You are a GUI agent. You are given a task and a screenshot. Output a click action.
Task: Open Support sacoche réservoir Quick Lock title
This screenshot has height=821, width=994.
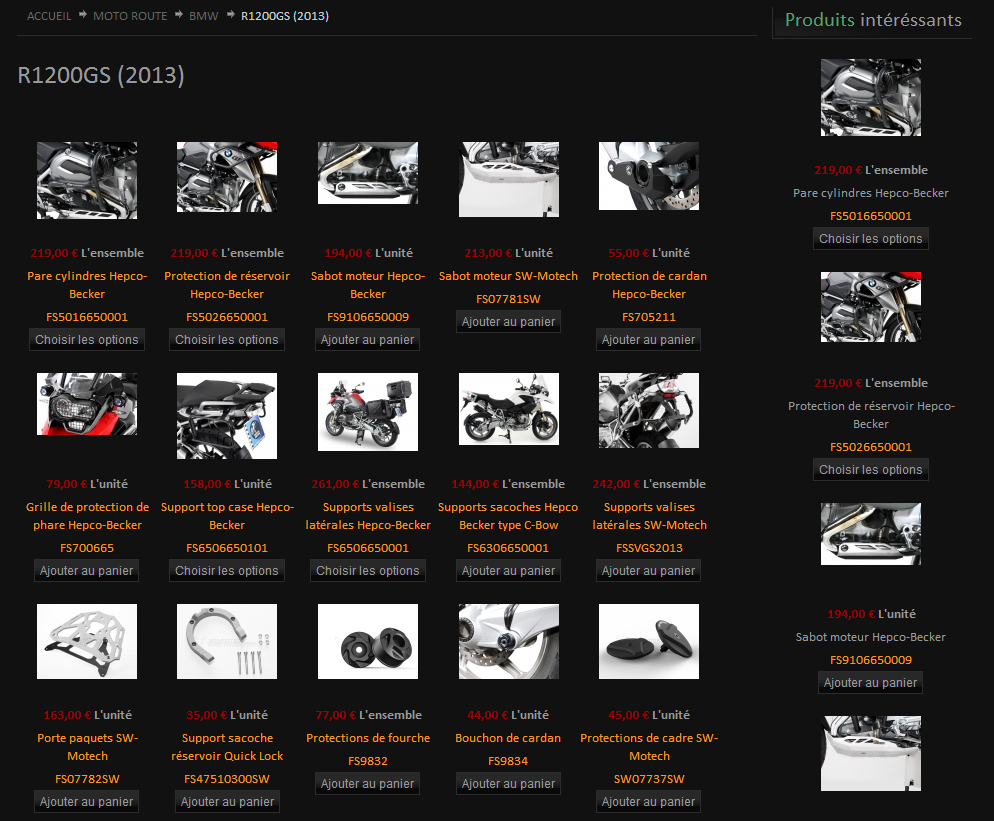click(227, 747)
